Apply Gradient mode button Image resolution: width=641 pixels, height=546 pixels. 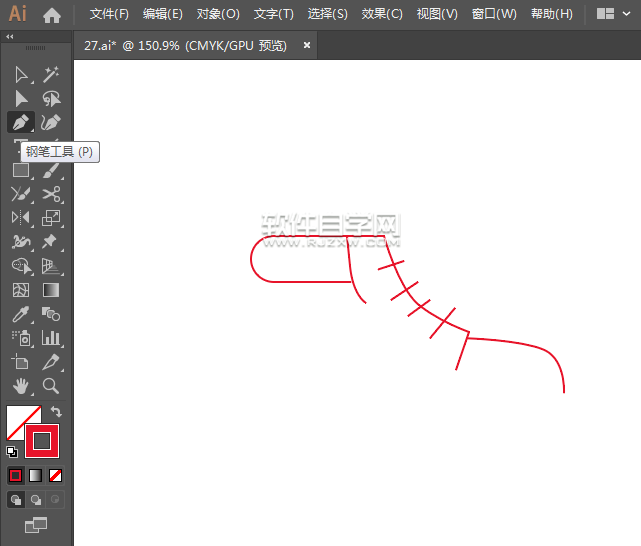point(36,476)
